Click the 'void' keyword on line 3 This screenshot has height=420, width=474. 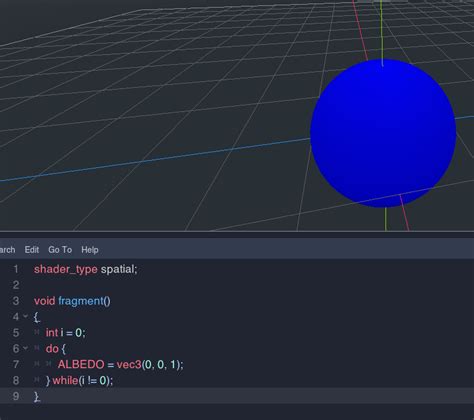(x=44, y=301)
